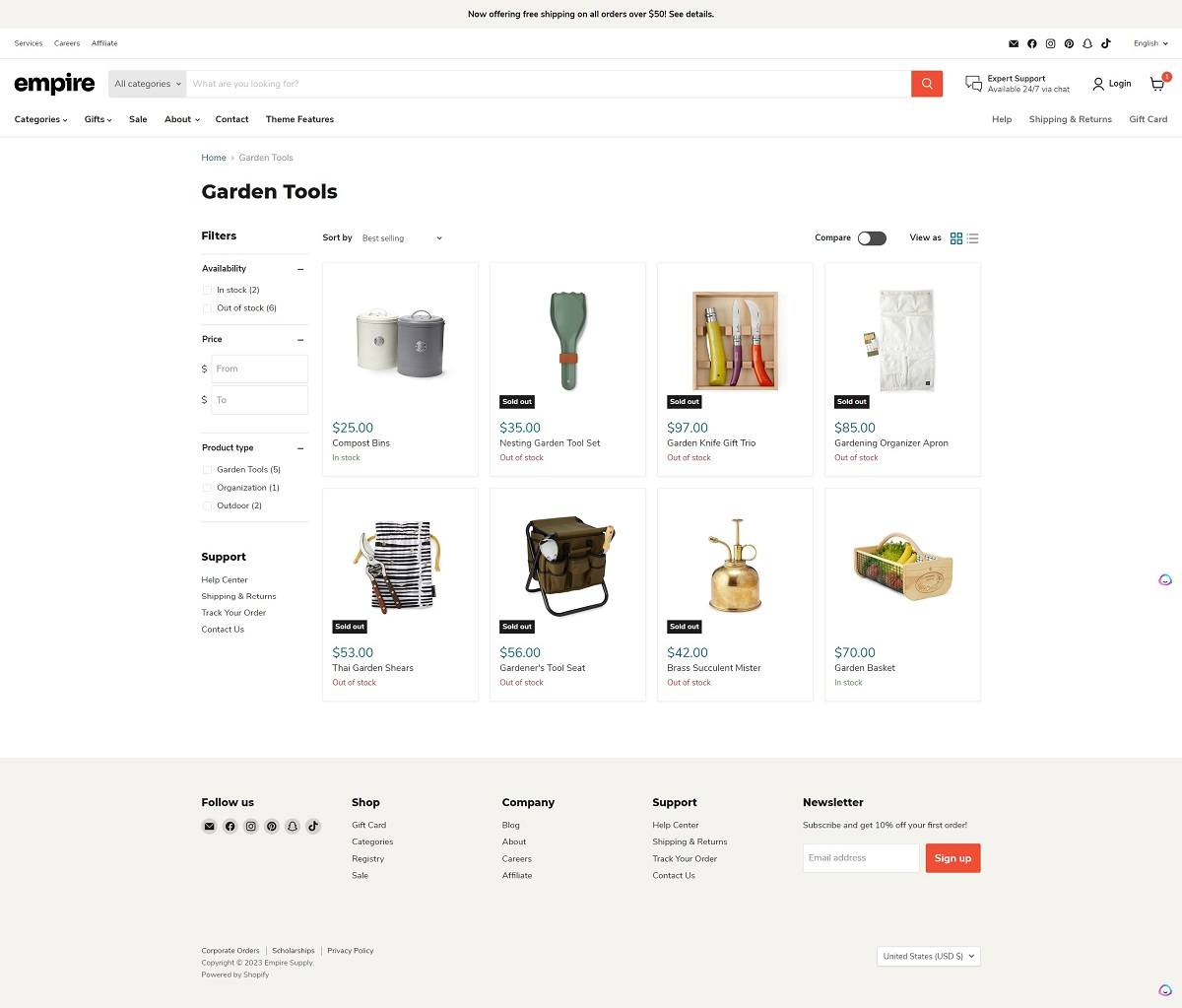Open the Gifts menu item
This screenshot has height=1008, width=1182.
[97, 119]
